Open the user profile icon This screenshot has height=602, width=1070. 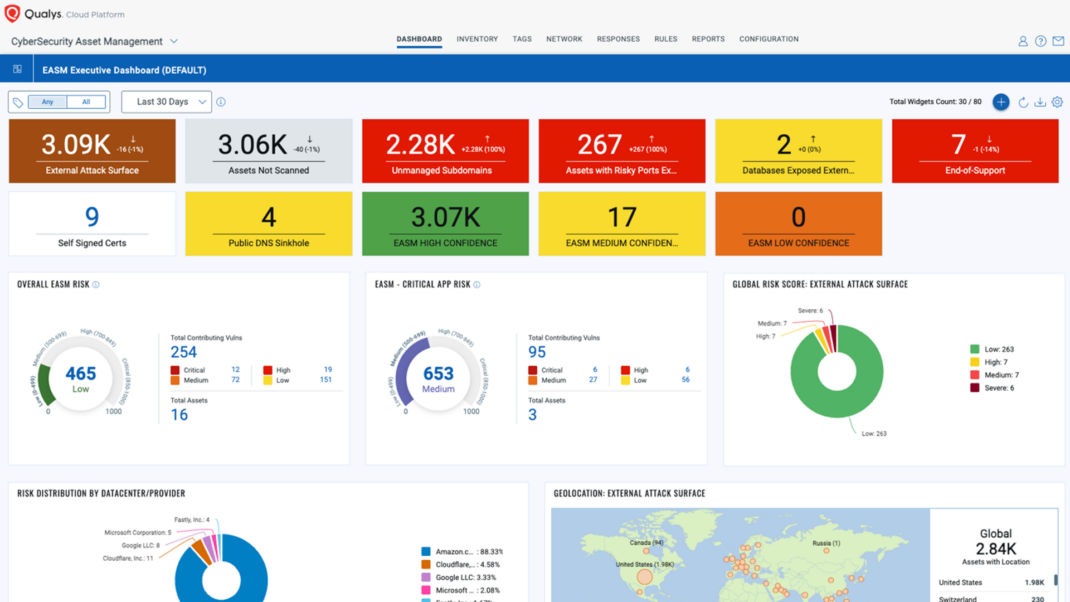tap(1023, 41)
